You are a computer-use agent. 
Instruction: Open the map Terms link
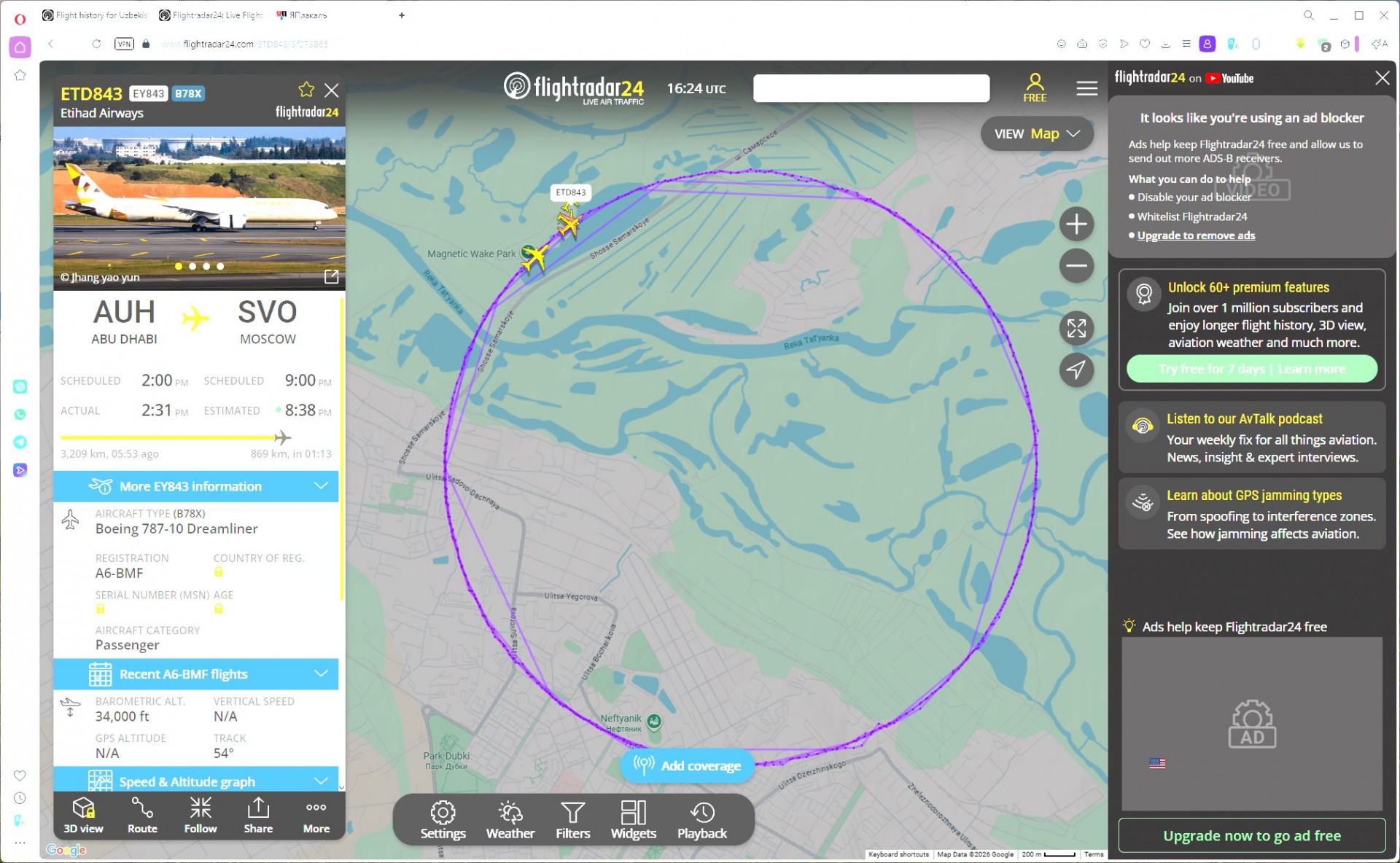pyautogui.click(x=1094, y=854)
